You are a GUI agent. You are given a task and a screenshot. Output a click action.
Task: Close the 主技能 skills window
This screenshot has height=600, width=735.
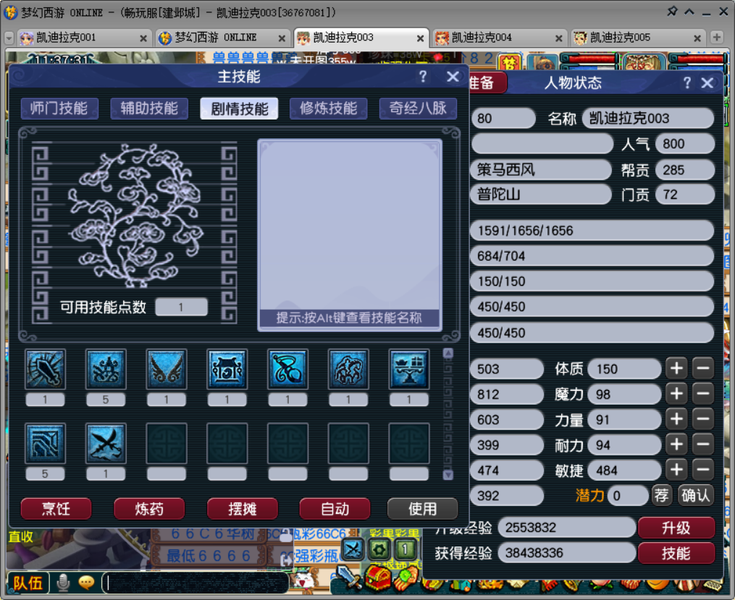[x=453, y=76]
